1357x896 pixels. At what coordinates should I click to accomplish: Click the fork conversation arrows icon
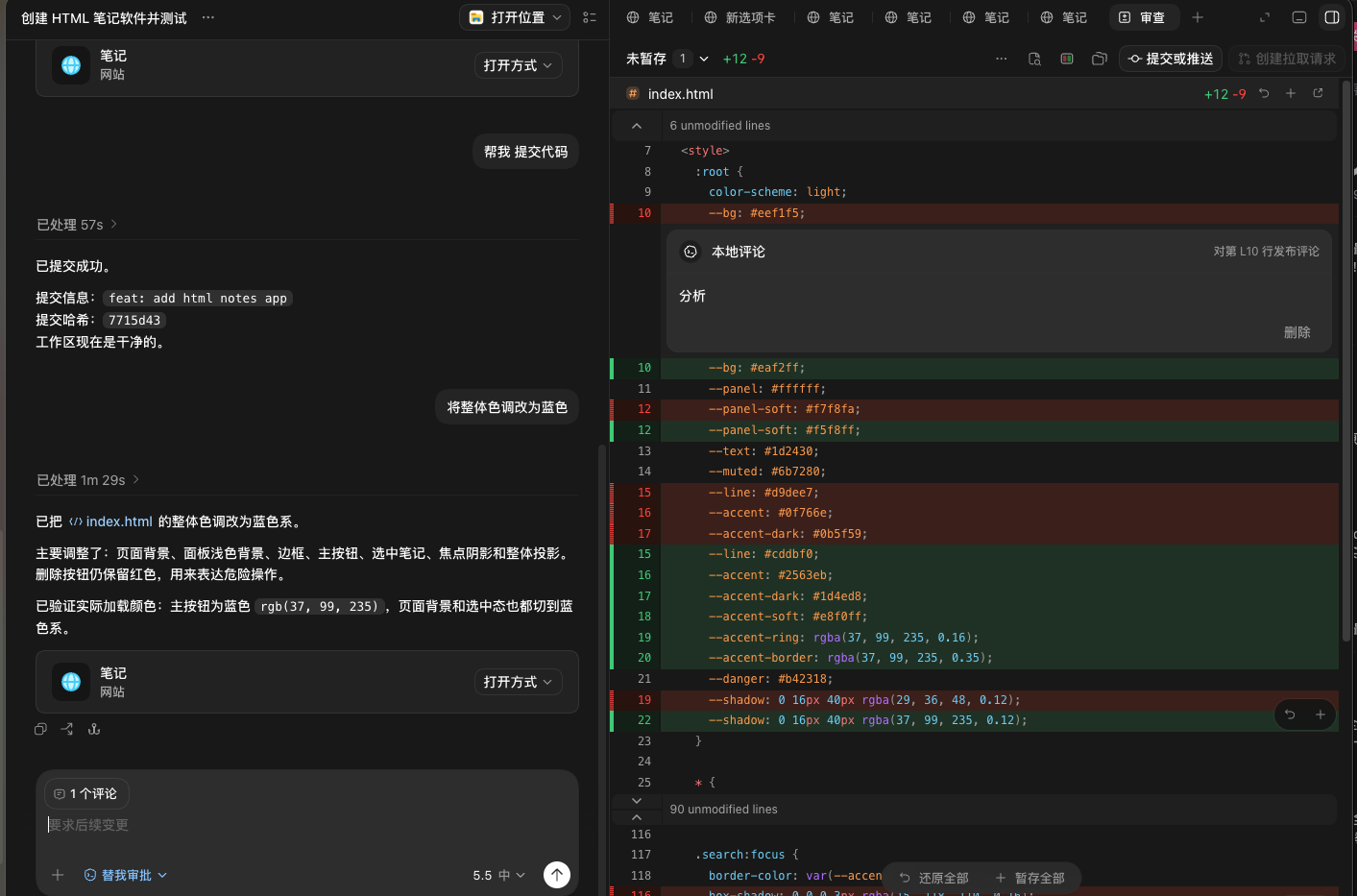67,729
